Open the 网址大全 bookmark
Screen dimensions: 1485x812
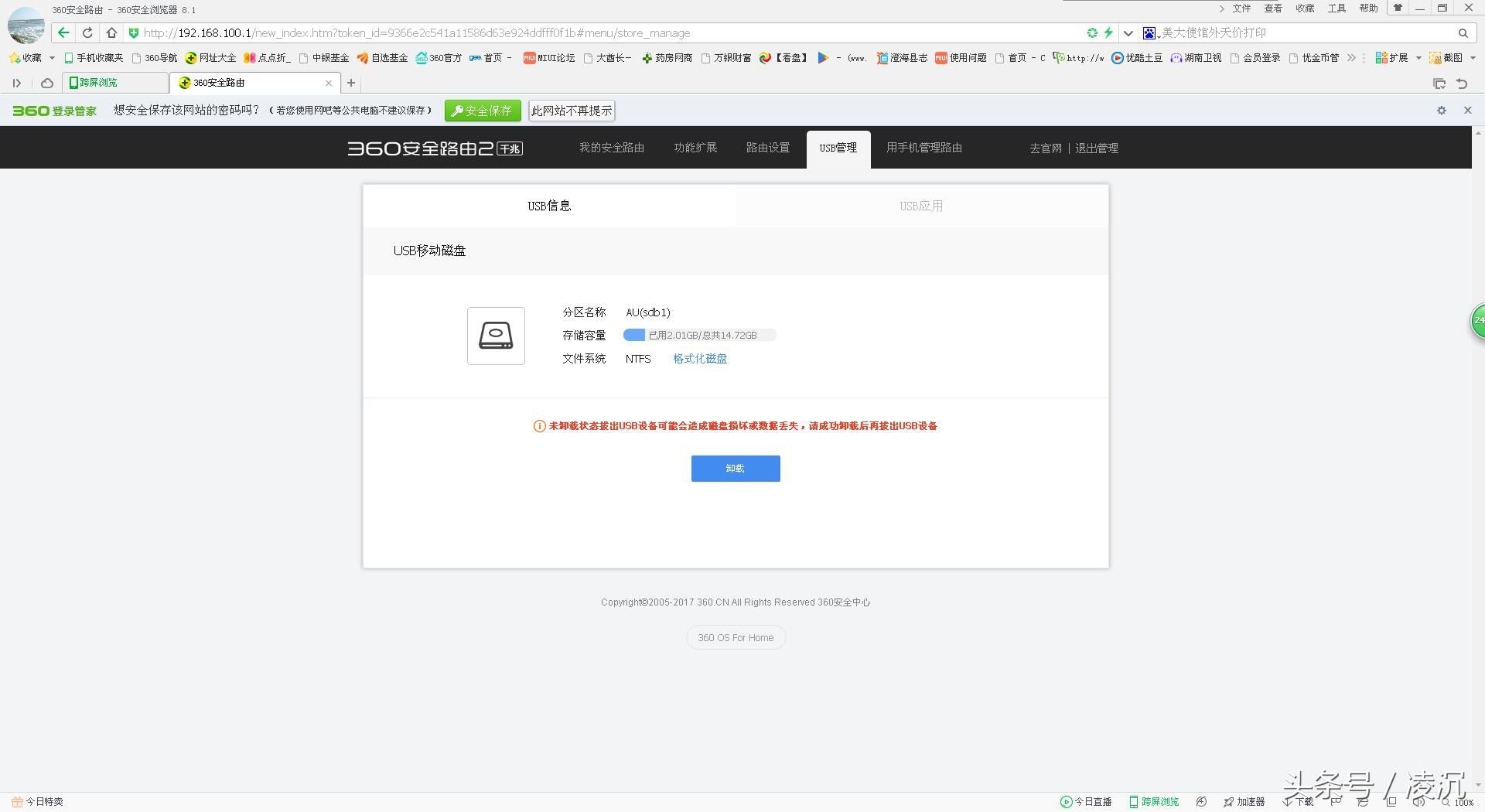(210, 57)
